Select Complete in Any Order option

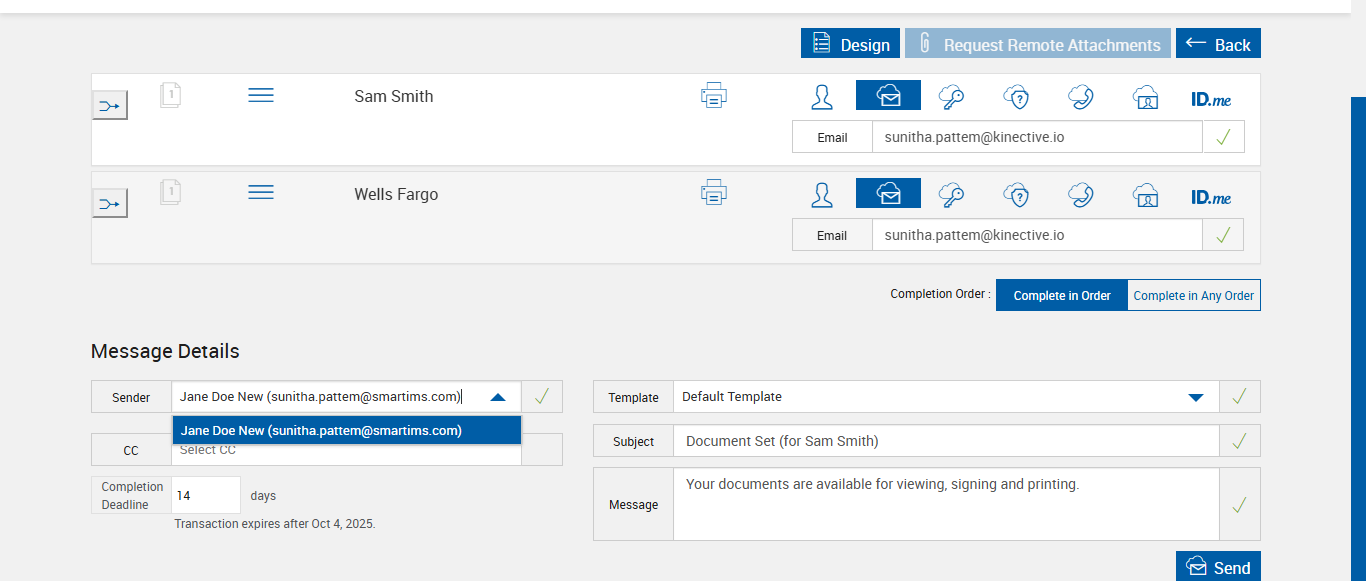(x=1193, y=296)
